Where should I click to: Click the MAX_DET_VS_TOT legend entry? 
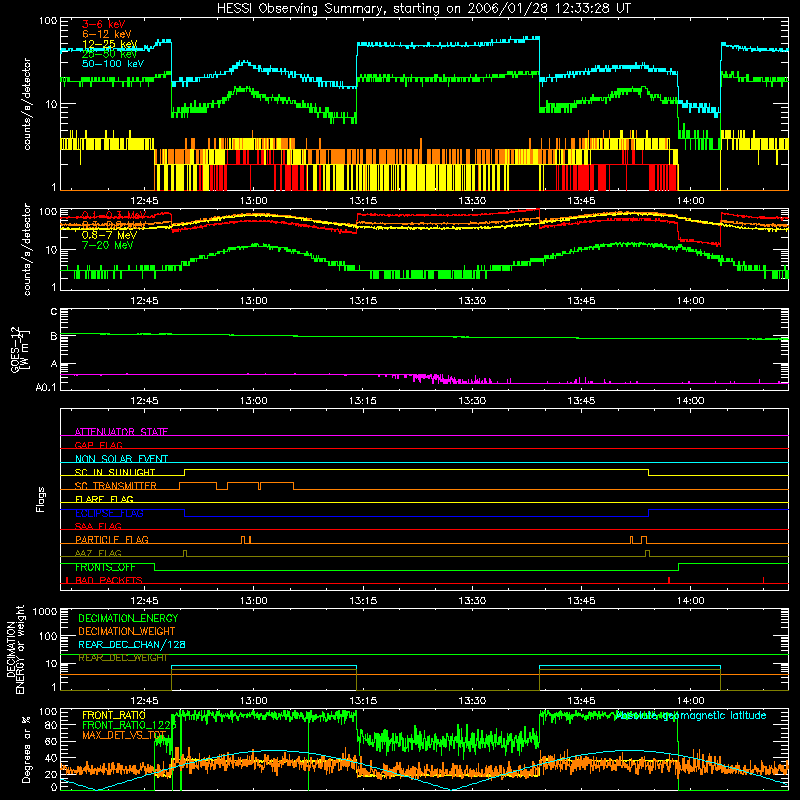pos(124,735)
